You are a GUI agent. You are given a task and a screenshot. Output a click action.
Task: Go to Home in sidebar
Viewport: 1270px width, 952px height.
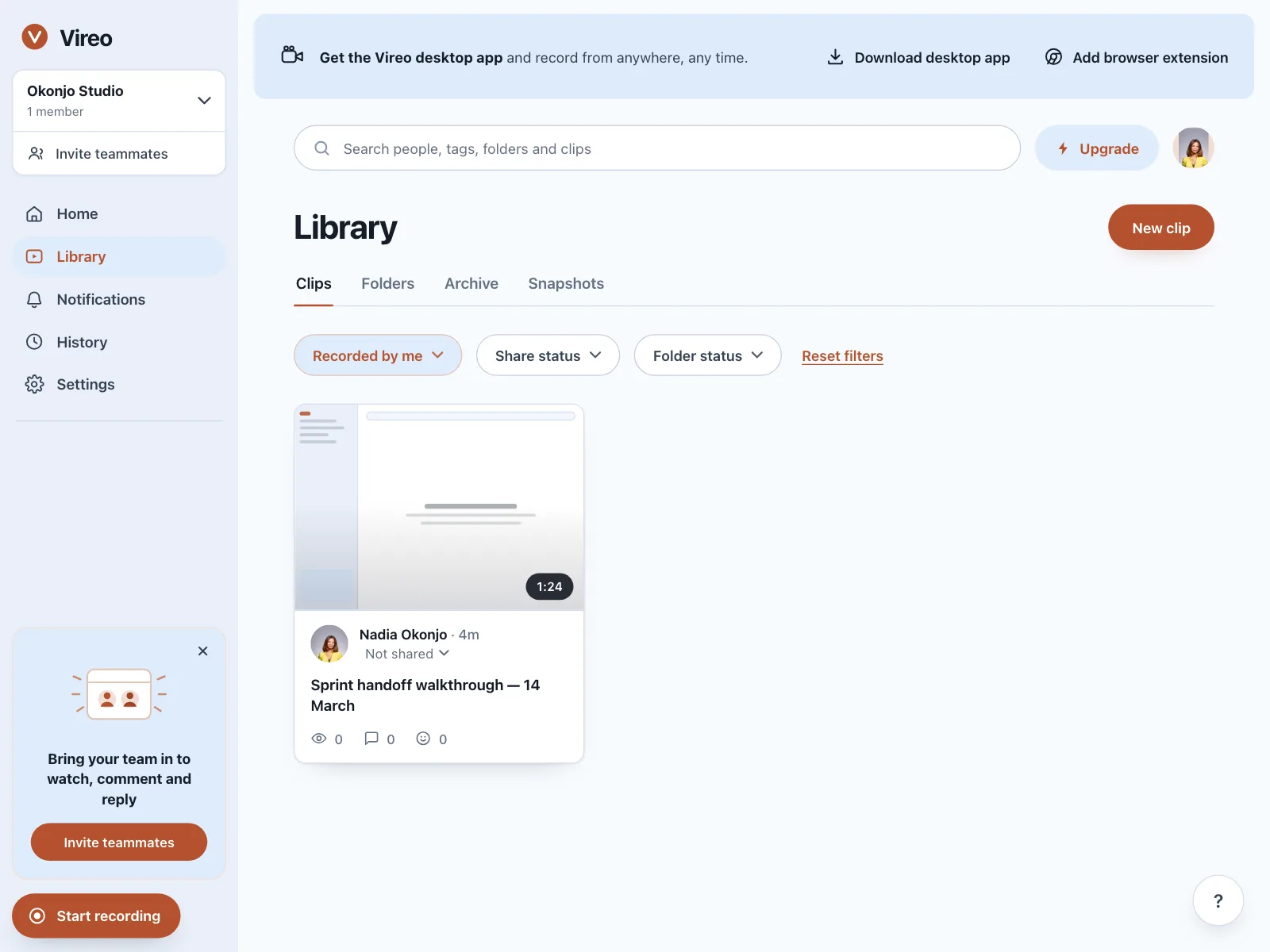119,214
